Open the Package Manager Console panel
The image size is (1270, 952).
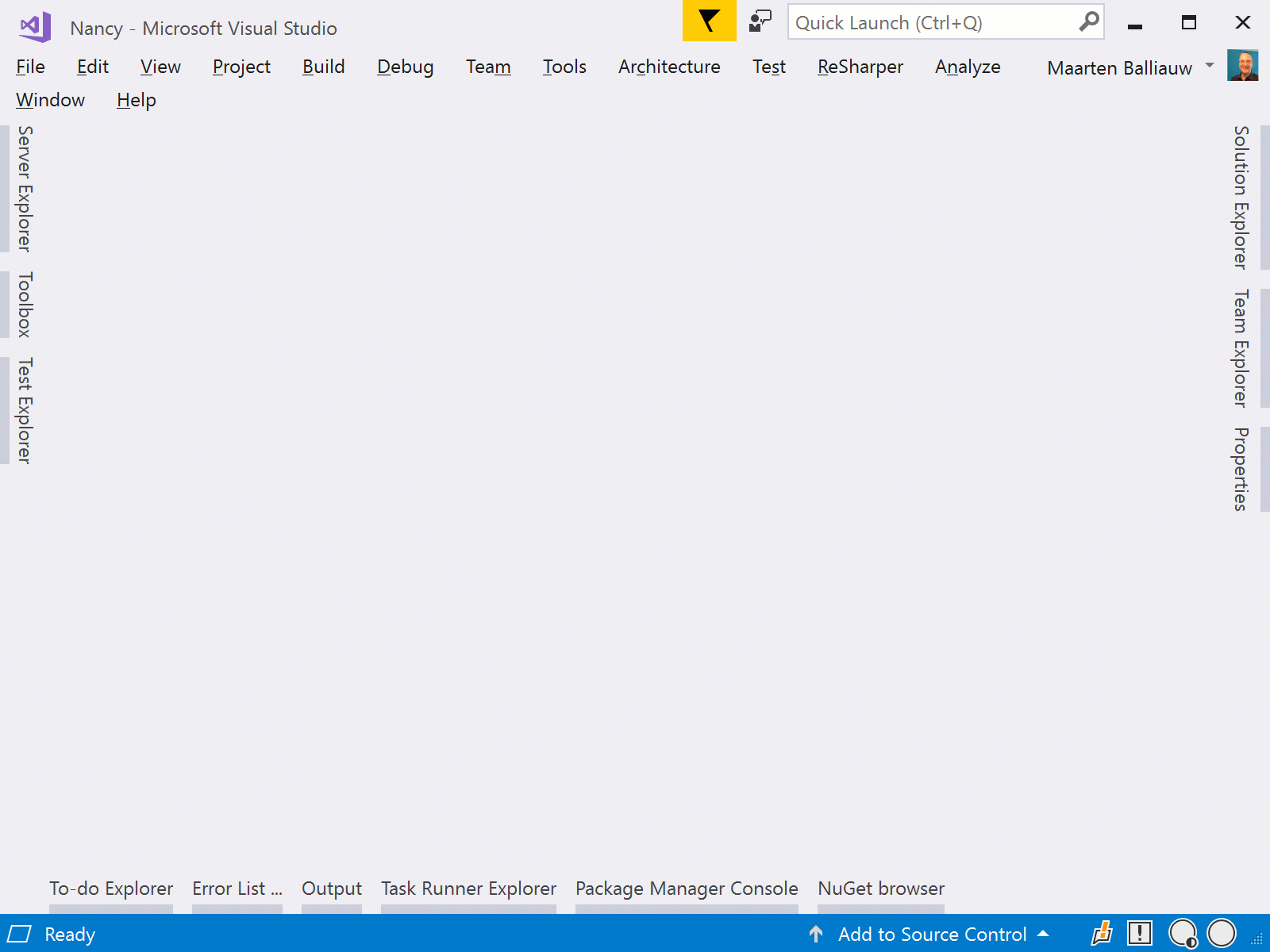tap(687, 889)
